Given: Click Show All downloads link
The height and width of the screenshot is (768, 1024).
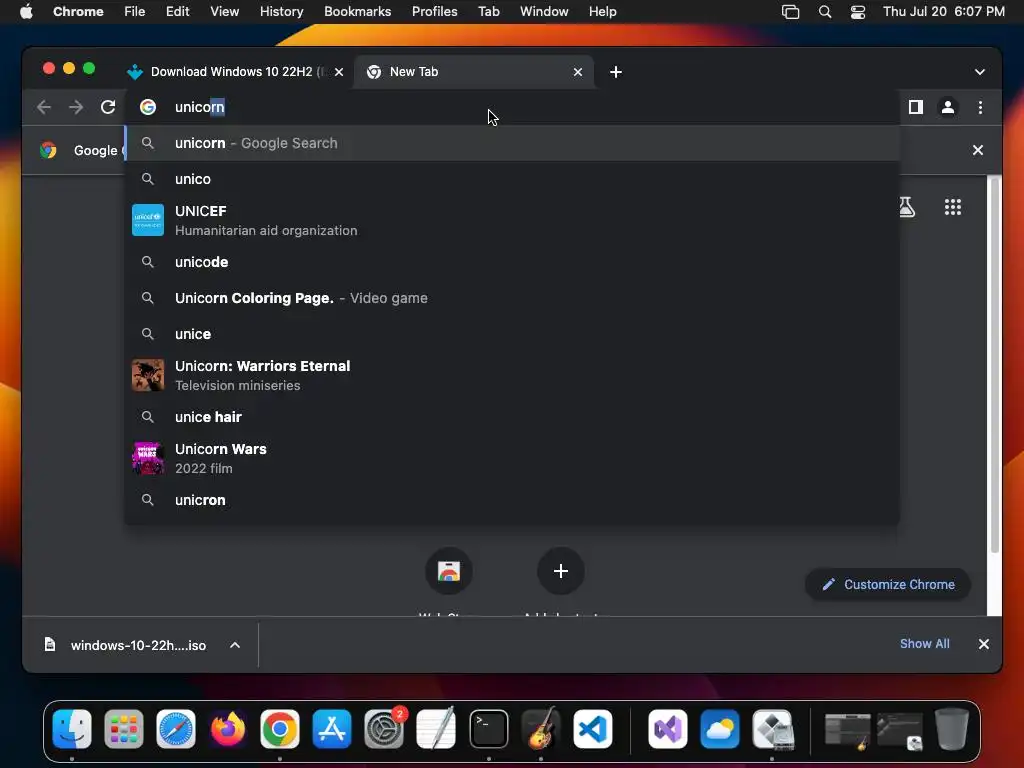Looking at the screenshot, I should tap(924, 644).
